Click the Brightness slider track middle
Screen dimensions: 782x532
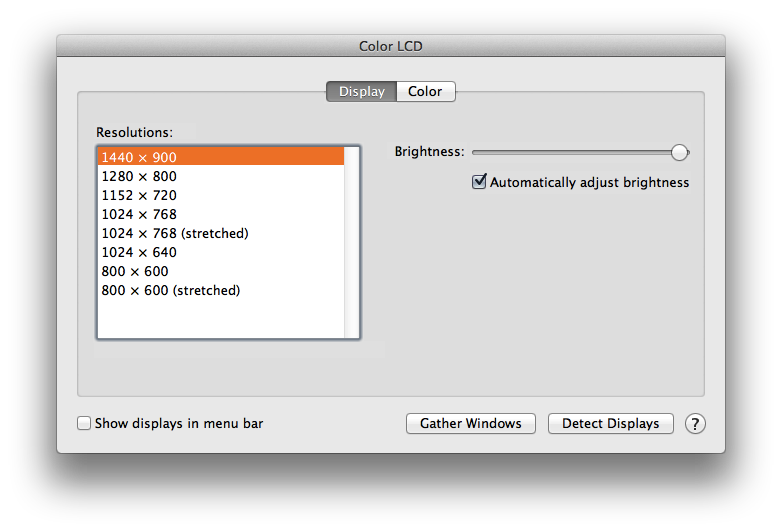pos(581,153)
